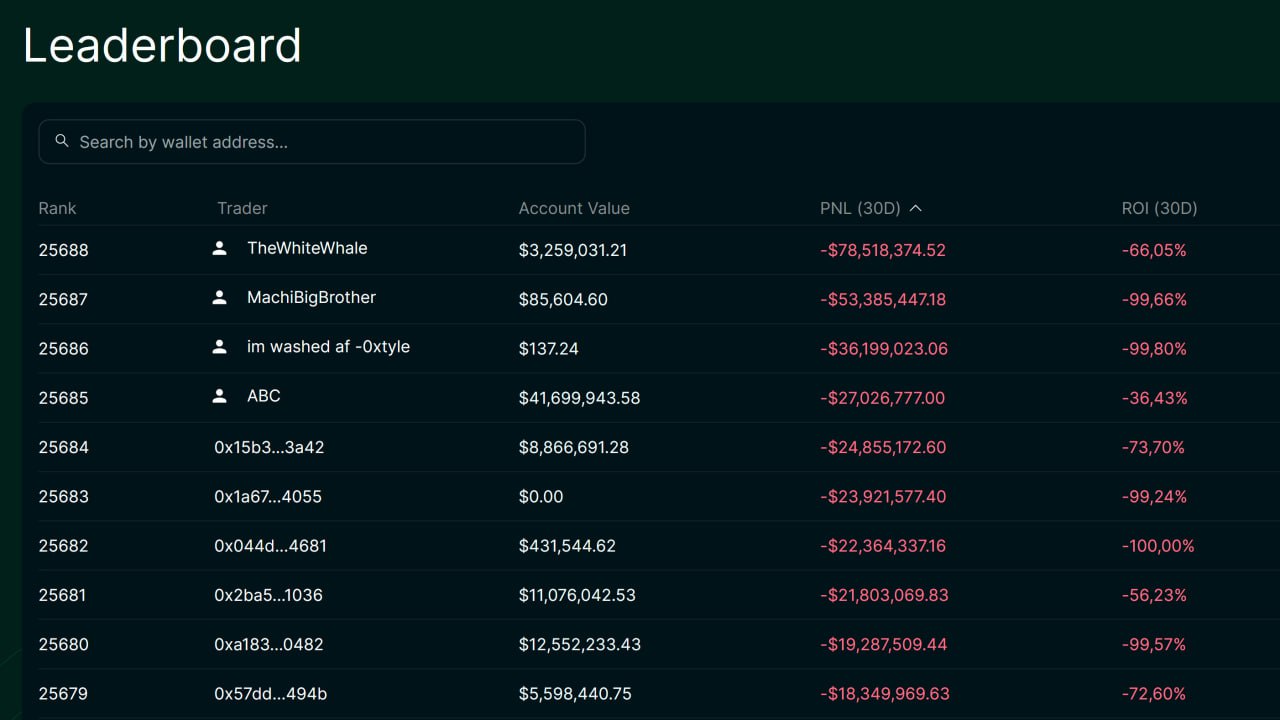This screenshot has width=1280, height=720.
Task: Open wallet 0x15b3...3a42
Action: point(269,447)
